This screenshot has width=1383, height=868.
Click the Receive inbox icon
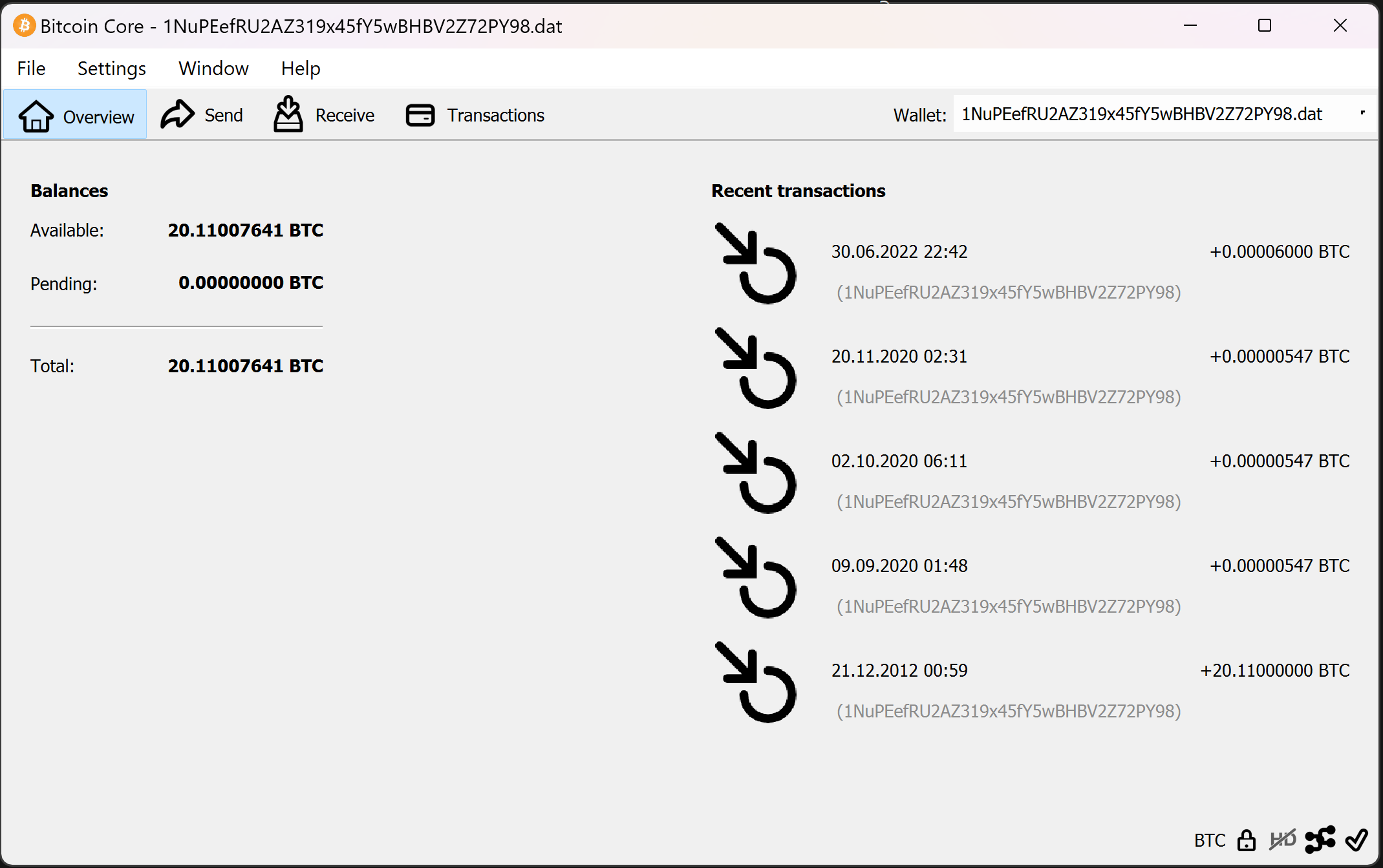(x=288, y=114)
